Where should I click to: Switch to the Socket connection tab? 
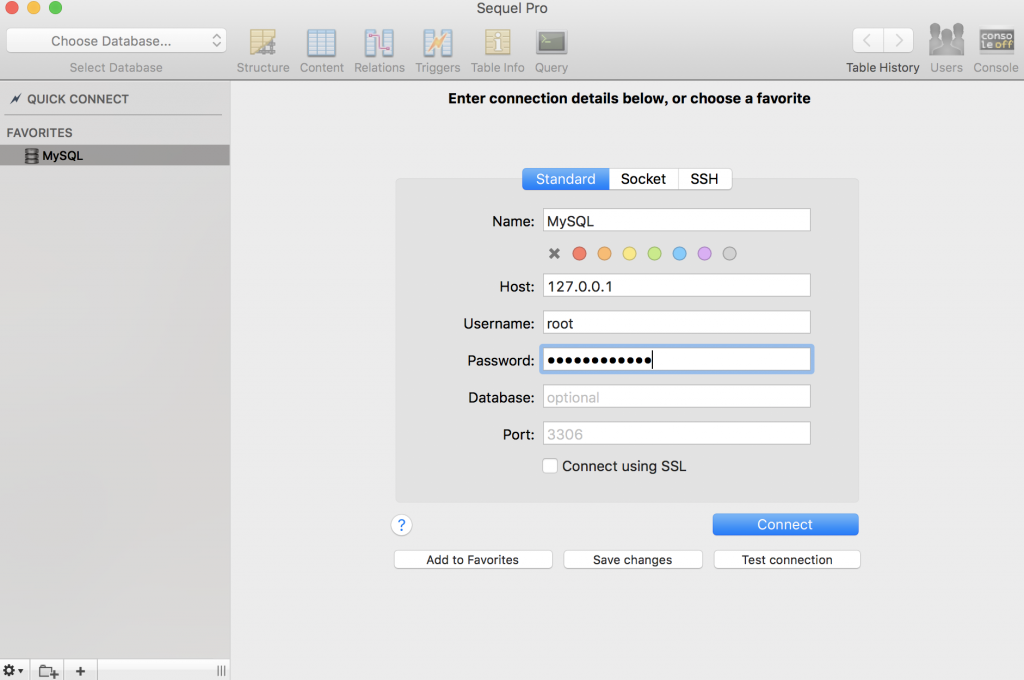pyautogui.click(x=643, y=179)
